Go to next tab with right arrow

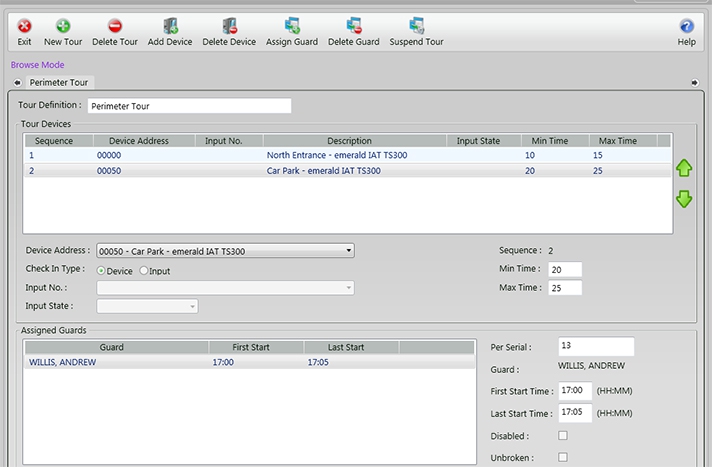click(695, 83)
